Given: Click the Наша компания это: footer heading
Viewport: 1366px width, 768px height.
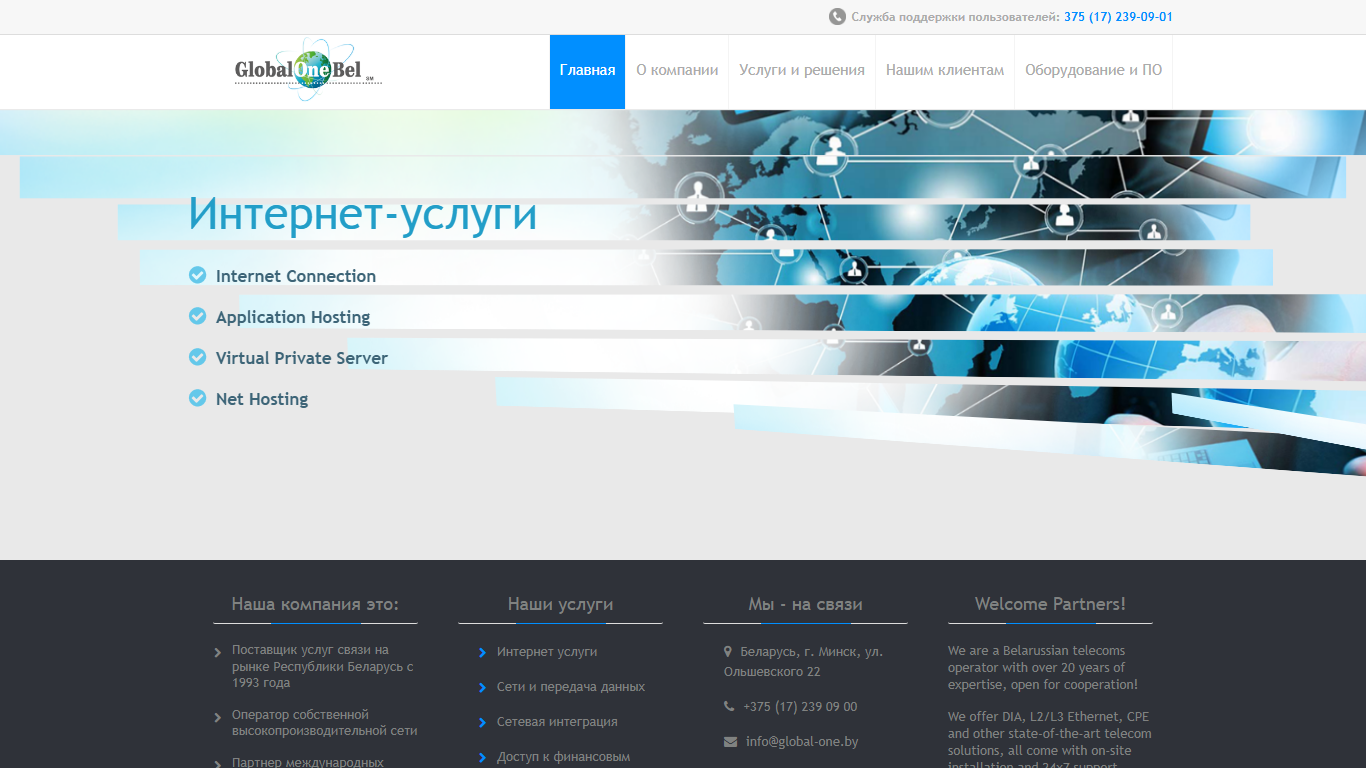Looking at the screenshot, I should (x=315, y=604).
